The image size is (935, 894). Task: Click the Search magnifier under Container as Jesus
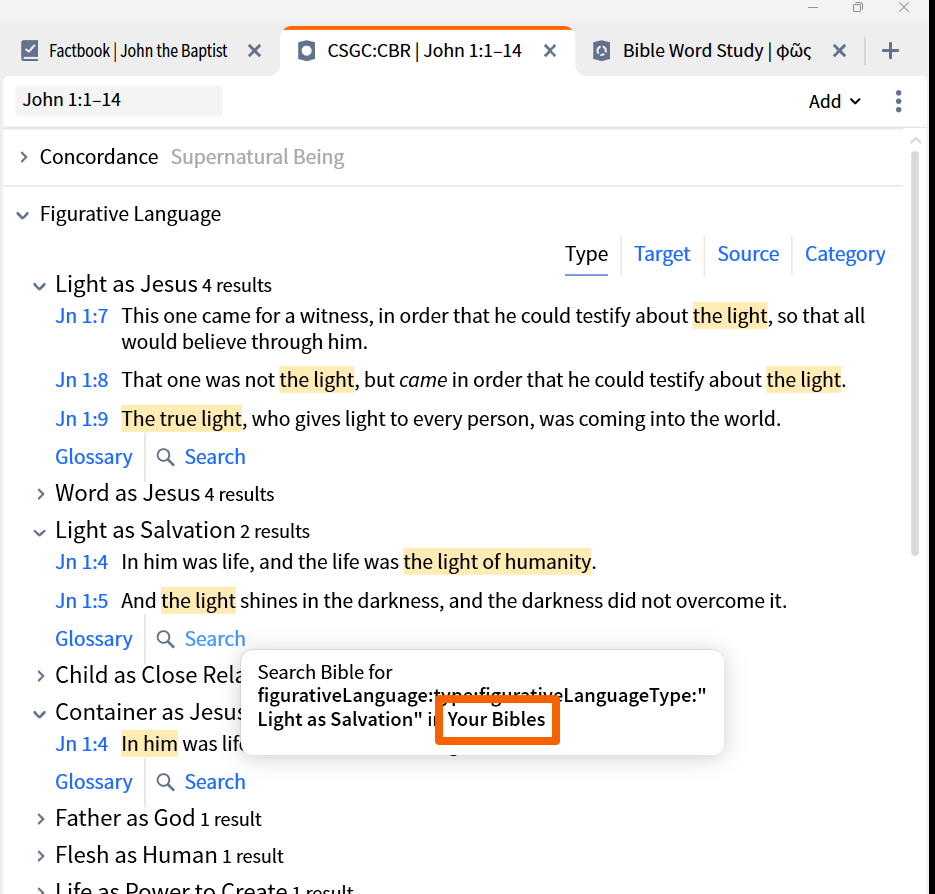coord(165,782)
